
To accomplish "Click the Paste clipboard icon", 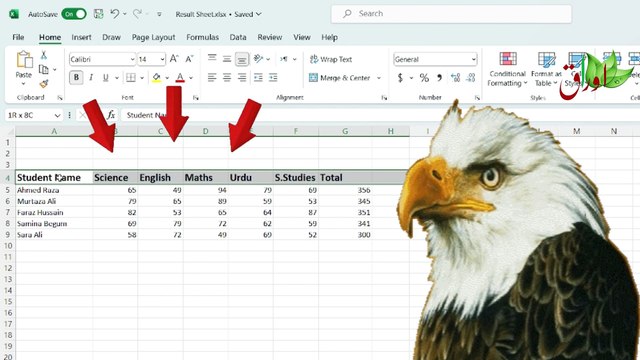I will [x=24, y=60].
